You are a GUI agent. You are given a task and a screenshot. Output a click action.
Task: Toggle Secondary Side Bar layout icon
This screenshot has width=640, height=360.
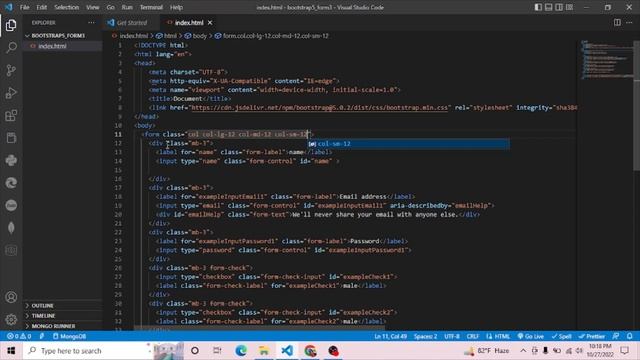point(559,7)
